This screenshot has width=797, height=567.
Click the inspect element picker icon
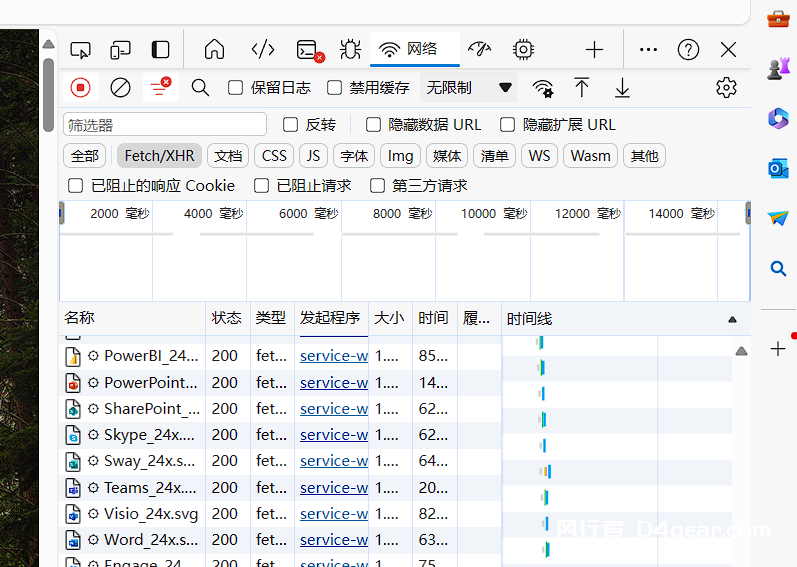point(81,49)
